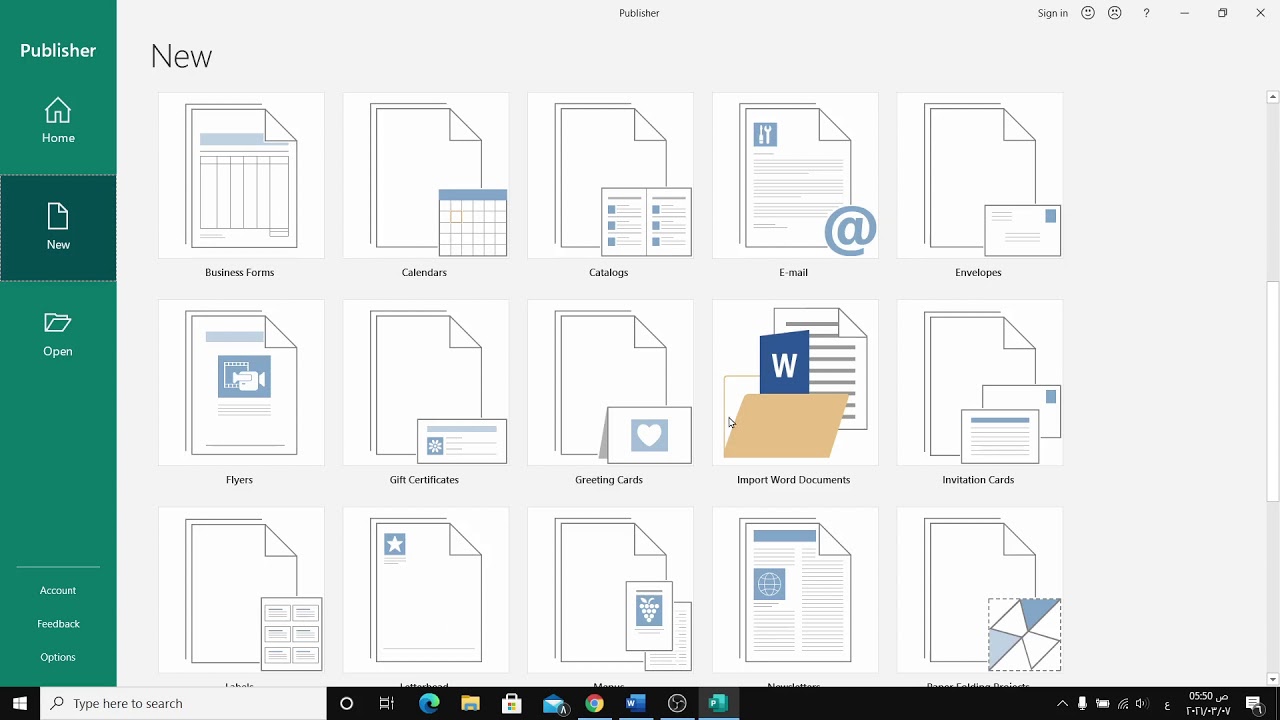The width and height of the screenshot is (1280, 720).
Task: Open the microphone tray icon
Action: tap(1082, 704)
